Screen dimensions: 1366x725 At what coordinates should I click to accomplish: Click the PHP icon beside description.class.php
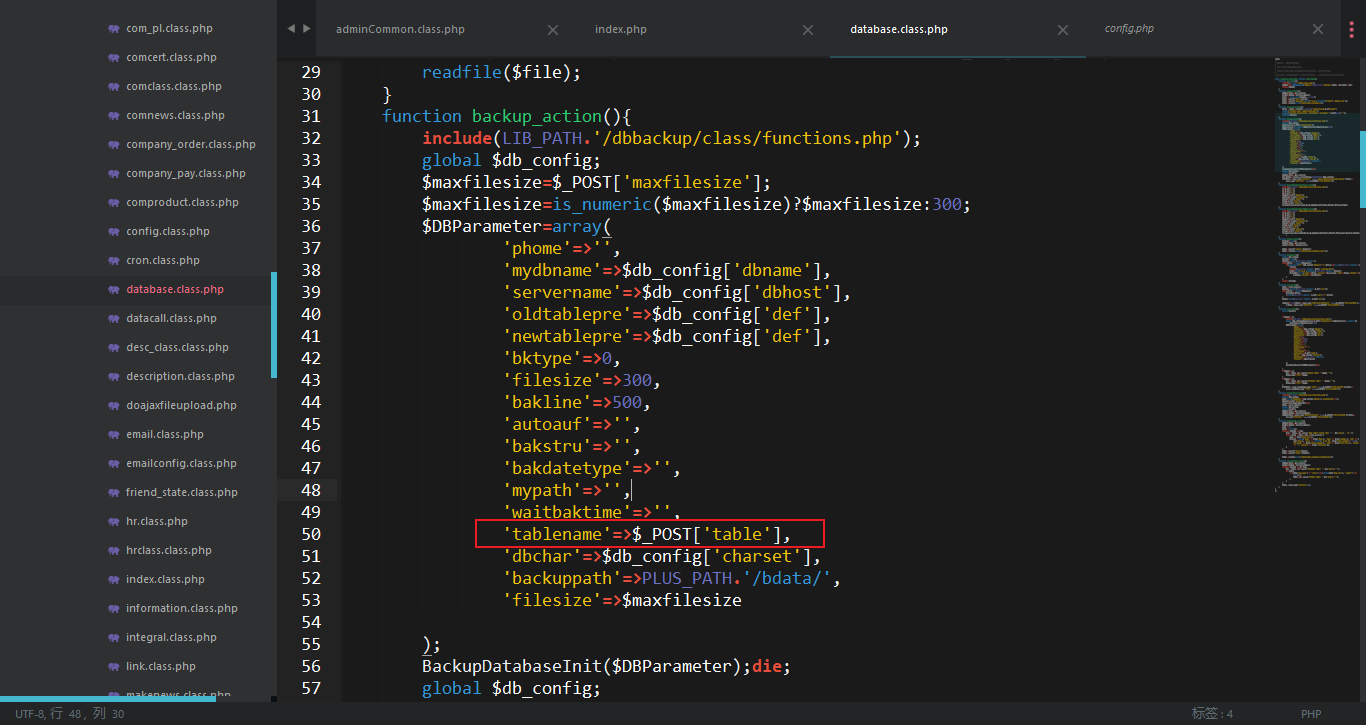pos(113,377)
